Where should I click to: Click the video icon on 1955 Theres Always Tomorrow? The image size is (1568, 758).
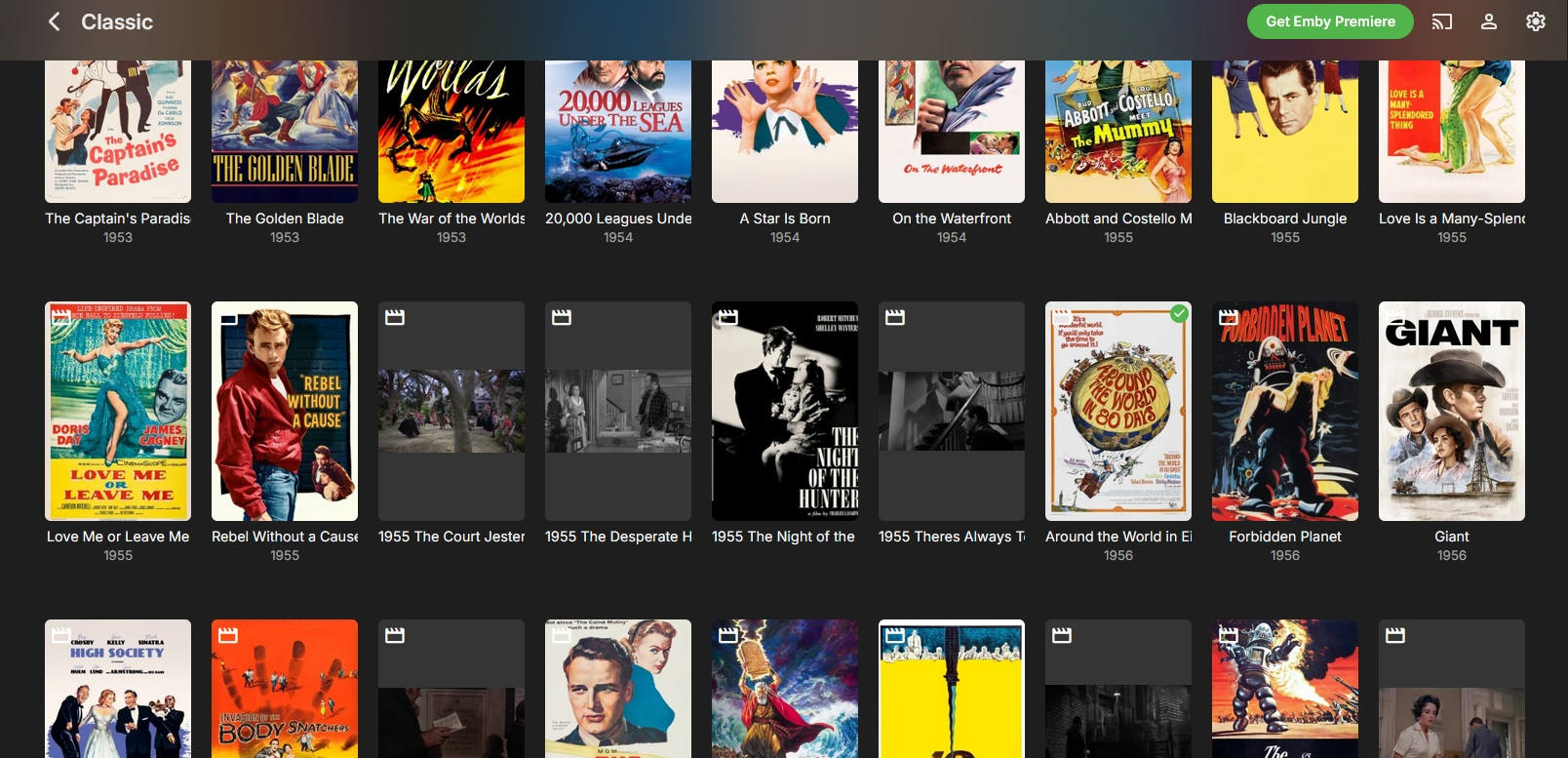tap(895, 317)
